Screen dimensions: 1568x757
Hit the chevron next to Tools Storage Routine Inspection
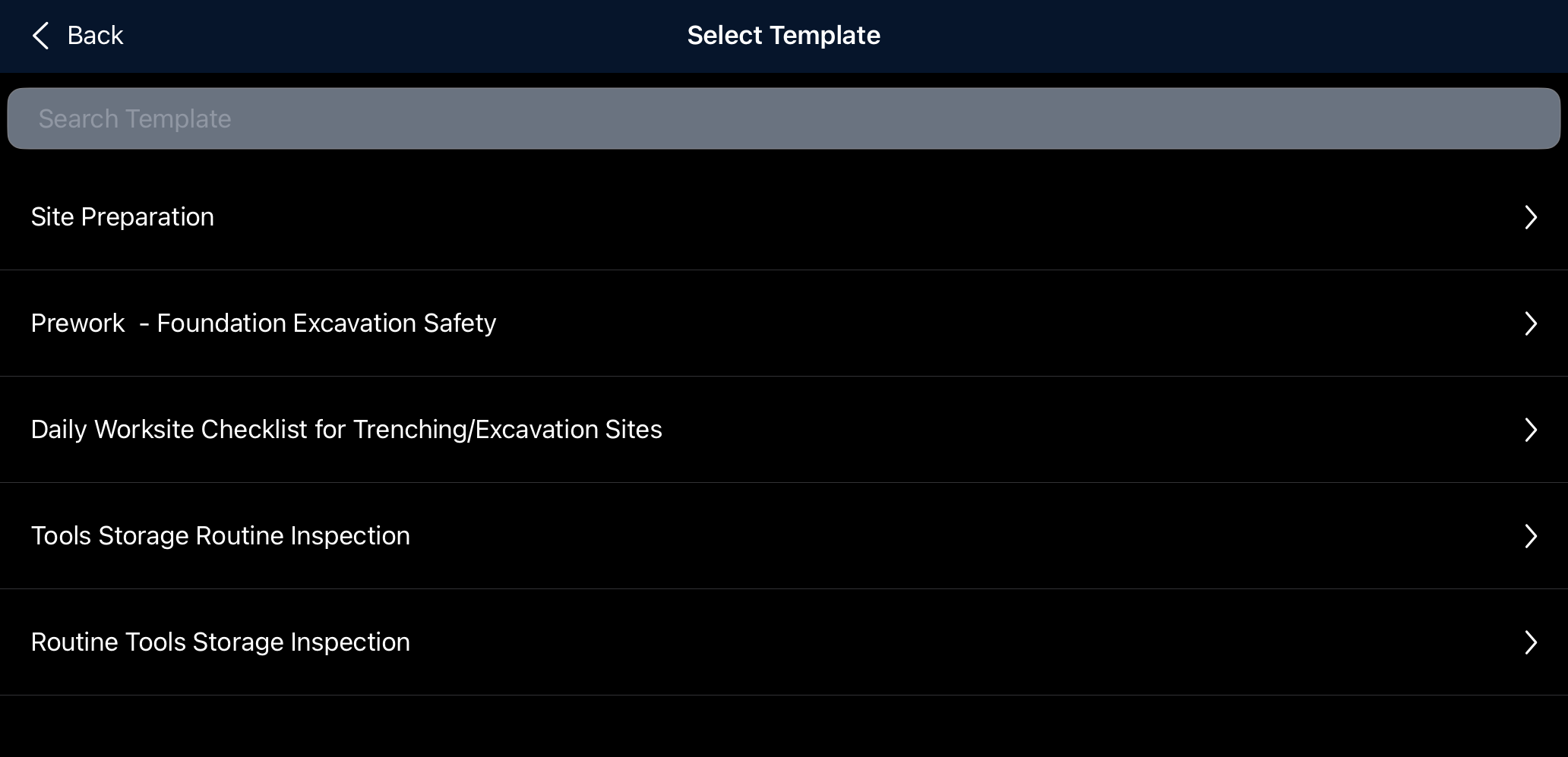pos(1531,537)
